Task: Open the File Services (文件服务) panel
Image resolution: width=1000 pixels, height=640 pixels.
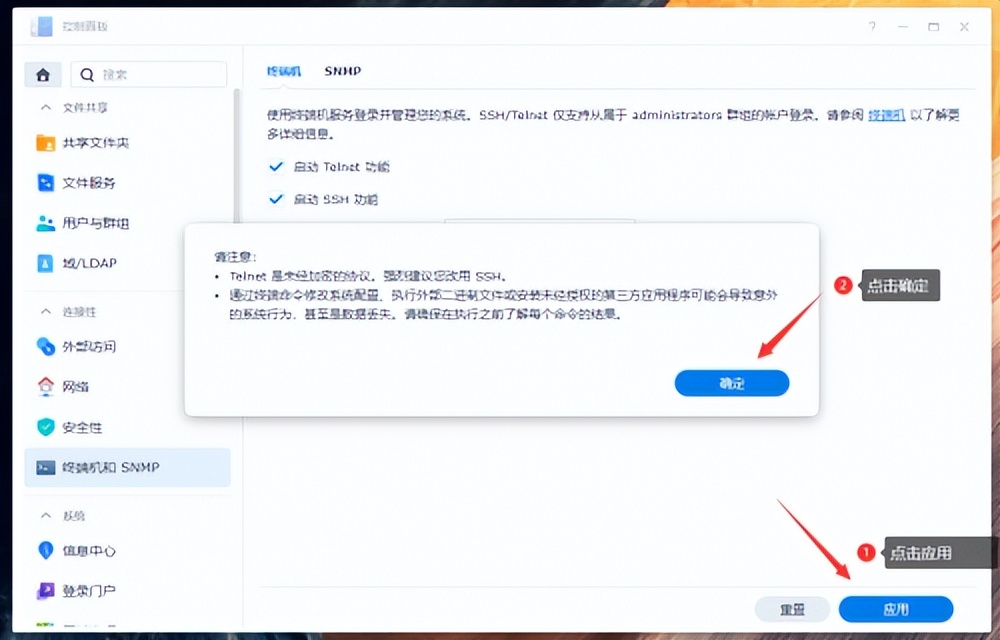Action: pyautogui.click(x=92, y=182)
